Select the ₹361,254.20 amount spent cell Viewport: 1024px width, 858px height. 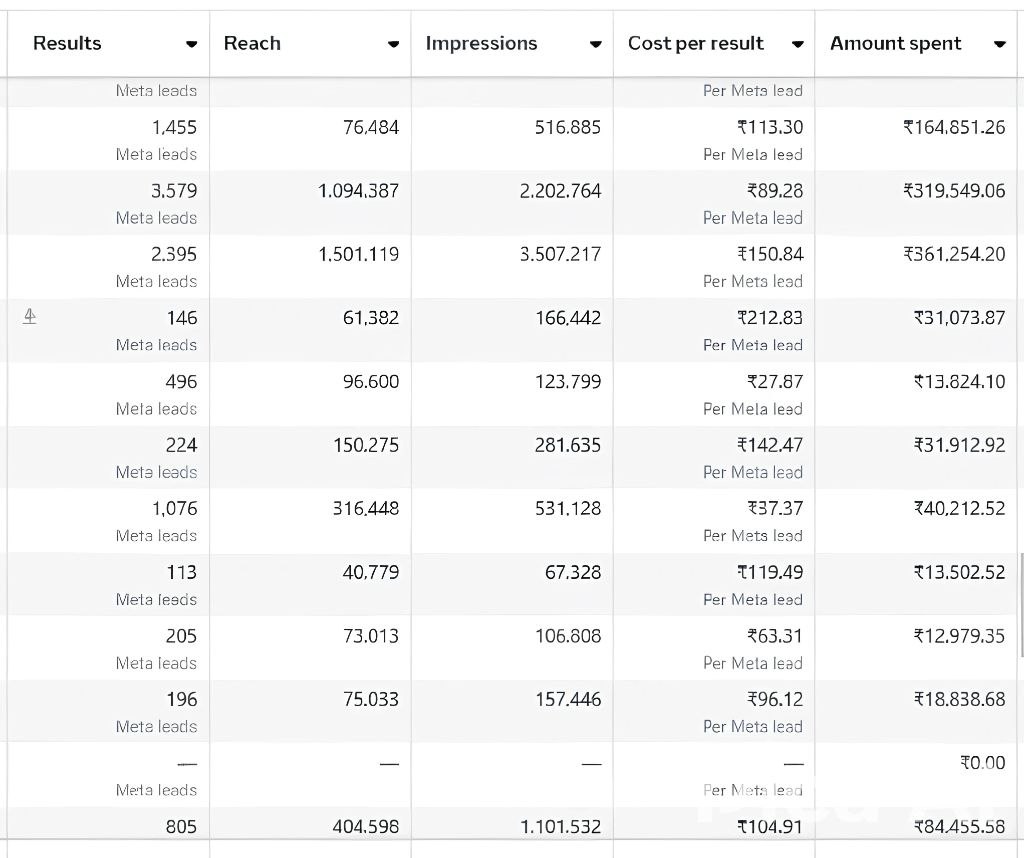point(954,254)
